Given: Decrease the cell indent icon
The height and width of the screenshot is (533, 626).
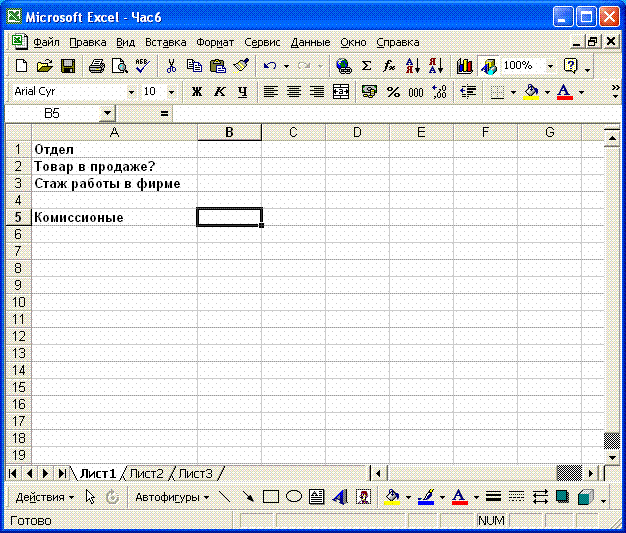Looking at the screenshot, I should point(468,92).
